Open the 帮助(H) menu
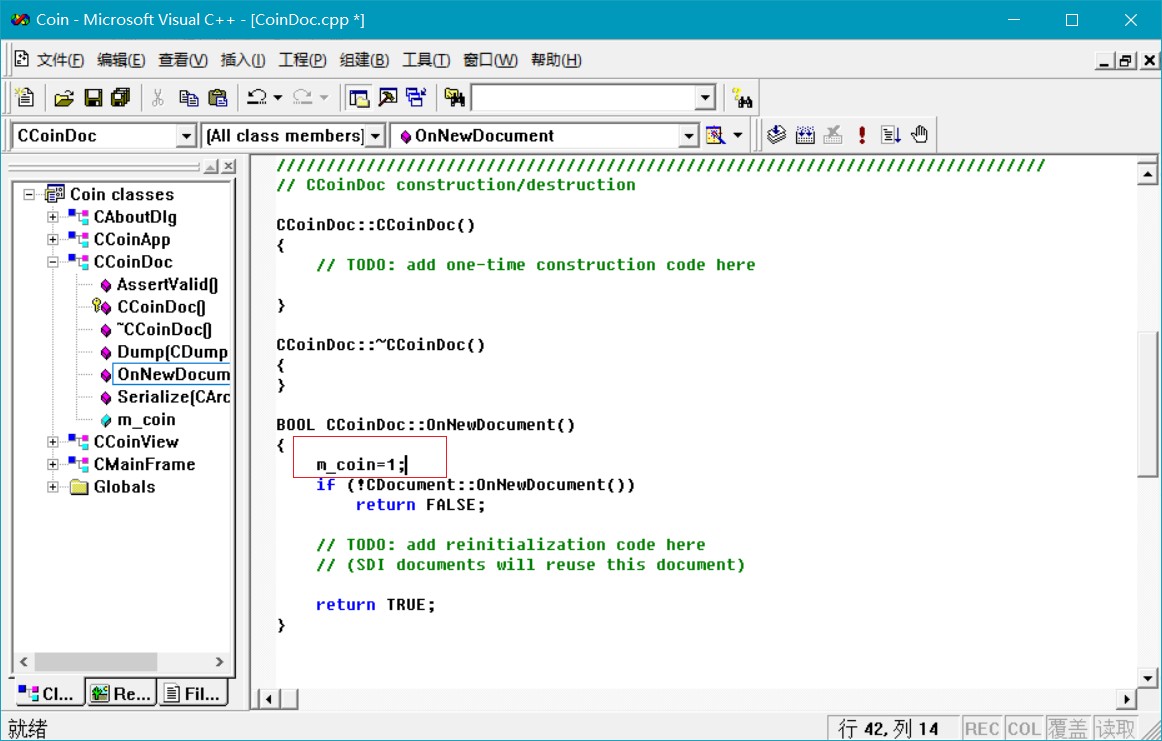This screenshot has height=741, width=1162. point(556,60)
